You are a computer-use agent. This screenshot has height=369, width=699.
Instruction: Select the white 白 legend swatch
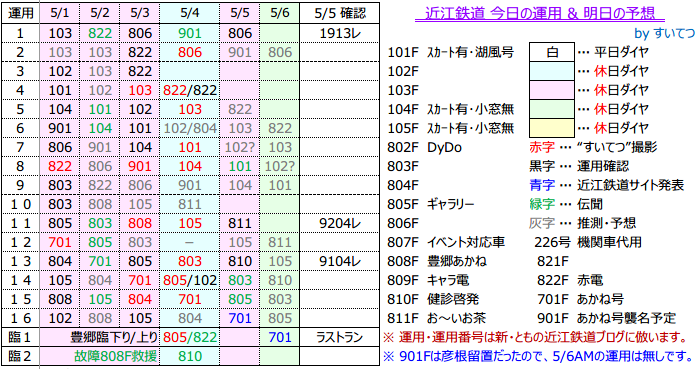[552, 52]
